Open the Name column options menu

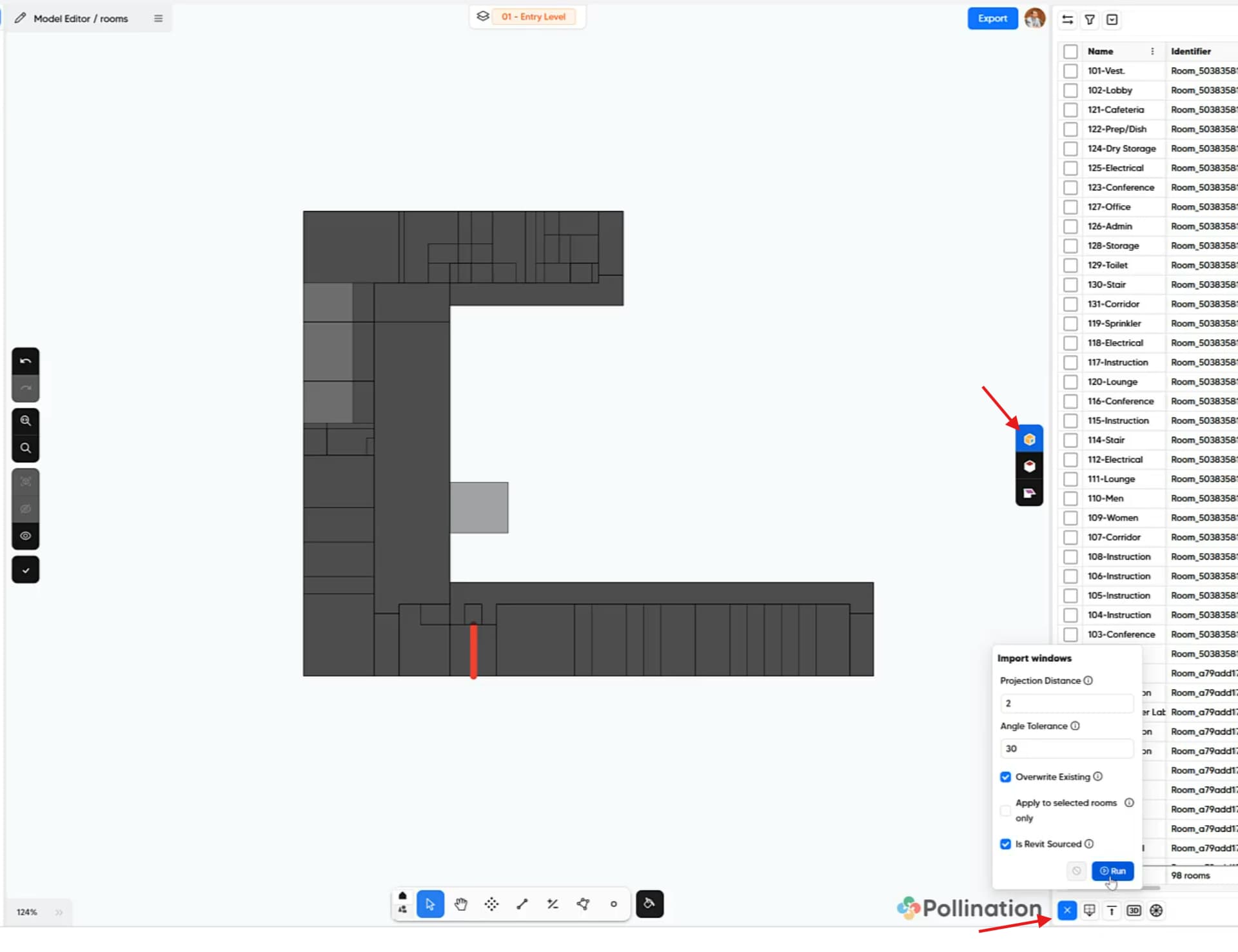click(1152, 52)
